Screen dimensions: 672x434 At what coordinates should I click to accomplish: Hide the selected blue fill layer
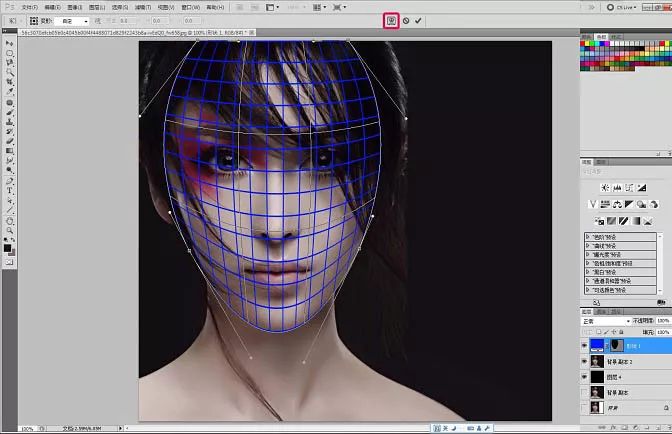click(584, 345)
